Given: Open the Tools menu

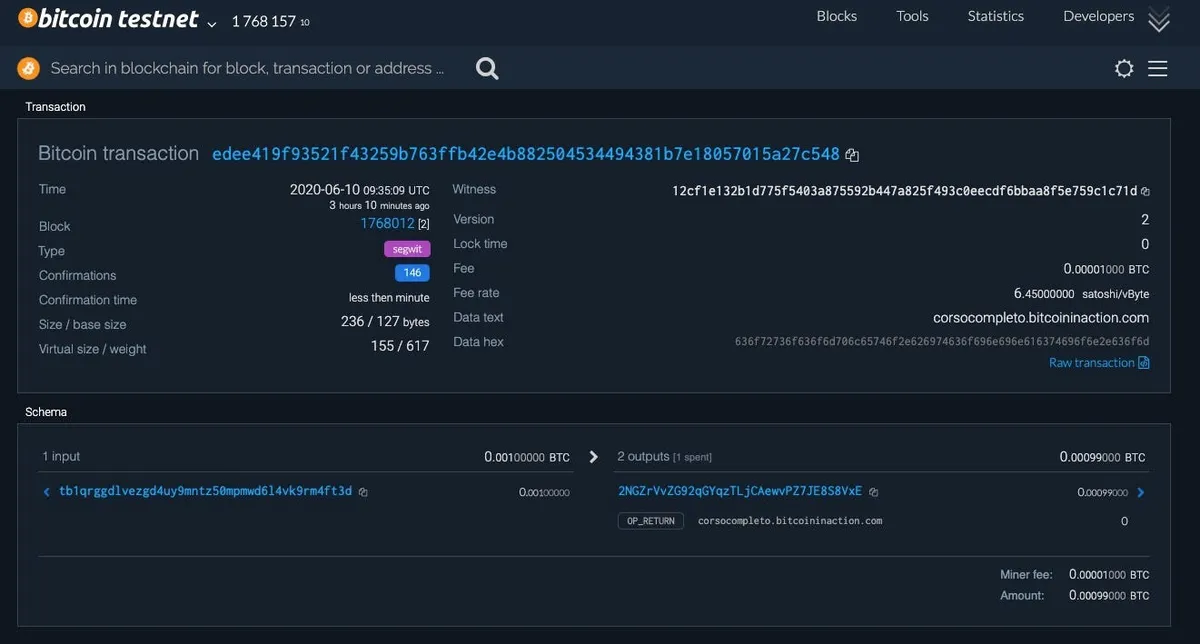Looking at the screenshot, I should pyautogui.click(x=911, y=16).
